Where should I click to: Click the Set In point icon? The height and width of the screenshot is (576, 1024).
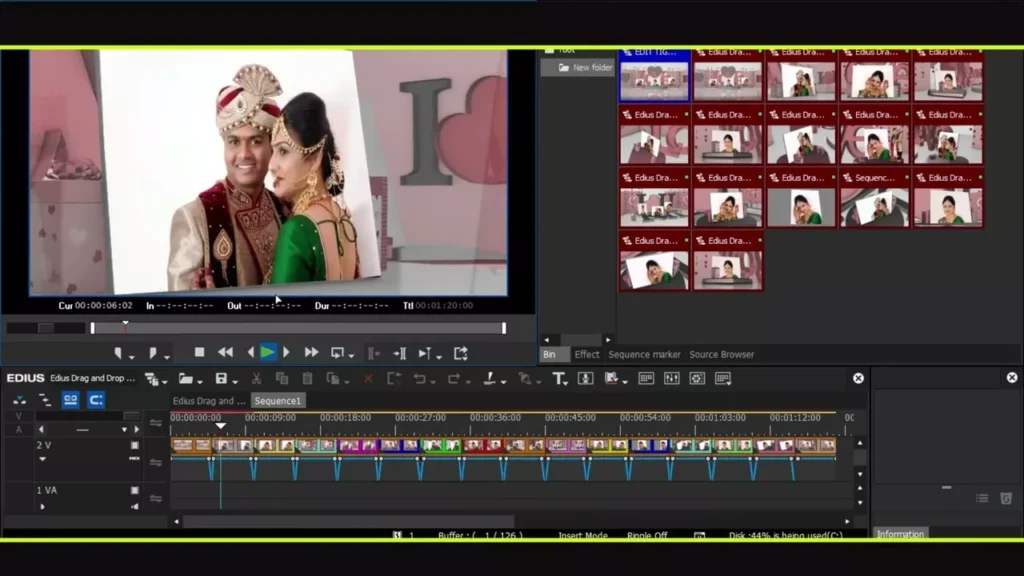tap(118, 353)
